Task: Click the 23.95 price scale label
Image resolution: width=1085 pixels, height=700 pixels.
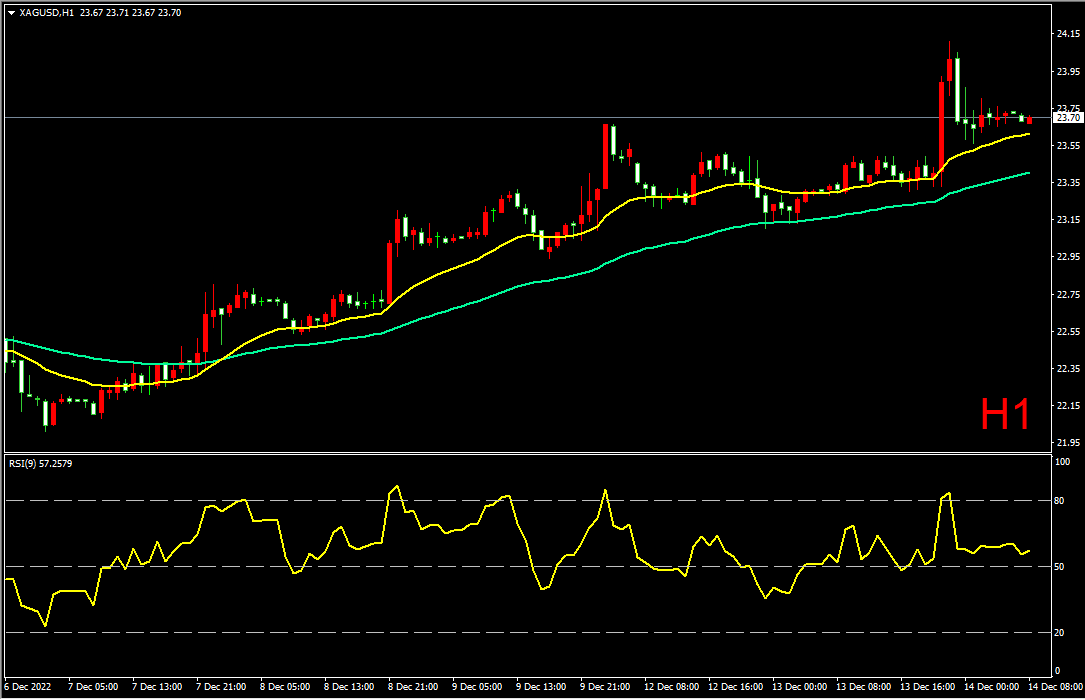Action: click(1068, 71)
